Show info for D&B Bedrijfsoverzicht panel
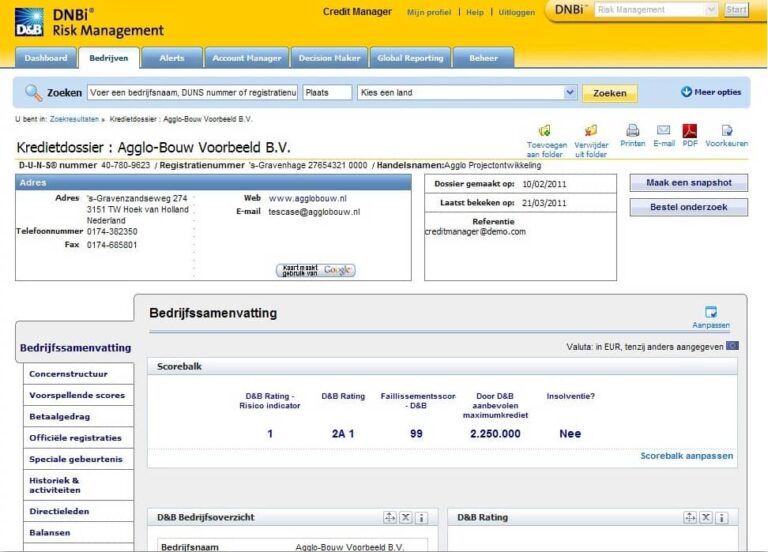This screenshot has height=552, width=768. pos(422,517)
